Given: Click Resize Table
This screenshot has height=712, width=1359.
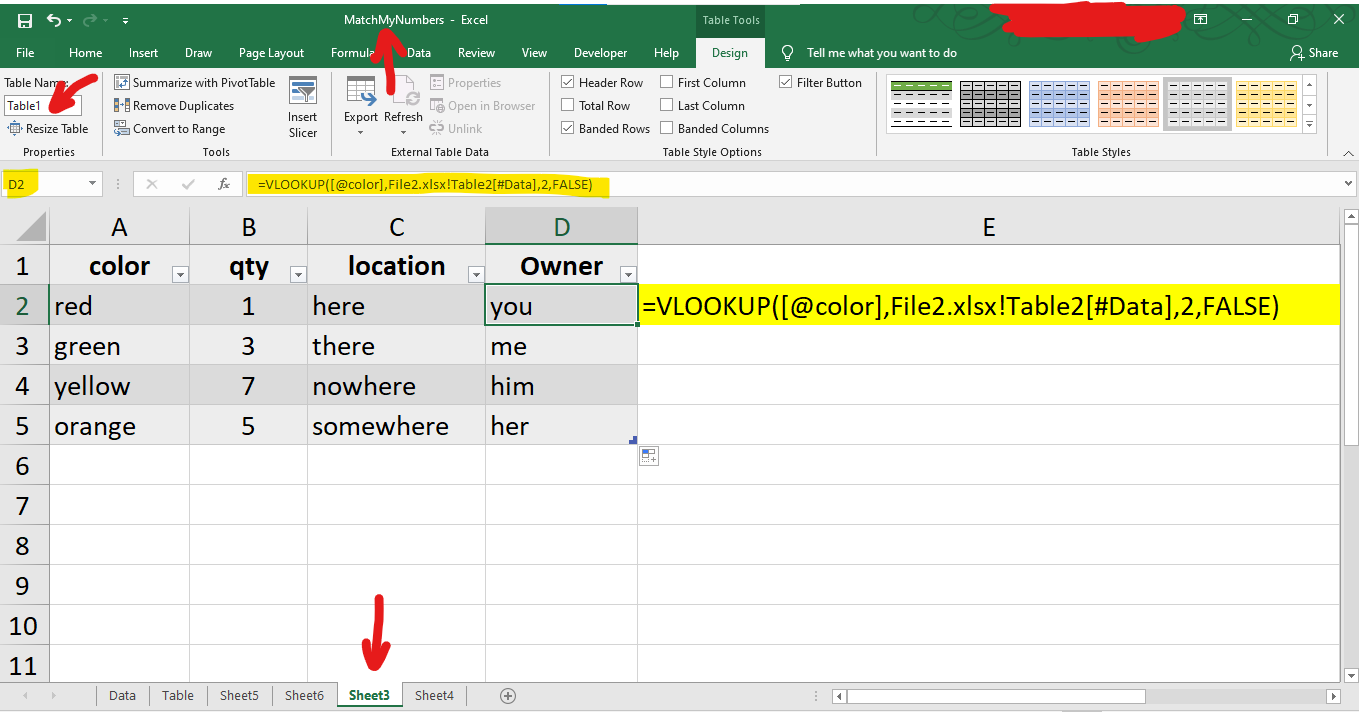Looking at the screenshot, I should tap(48, 129).
